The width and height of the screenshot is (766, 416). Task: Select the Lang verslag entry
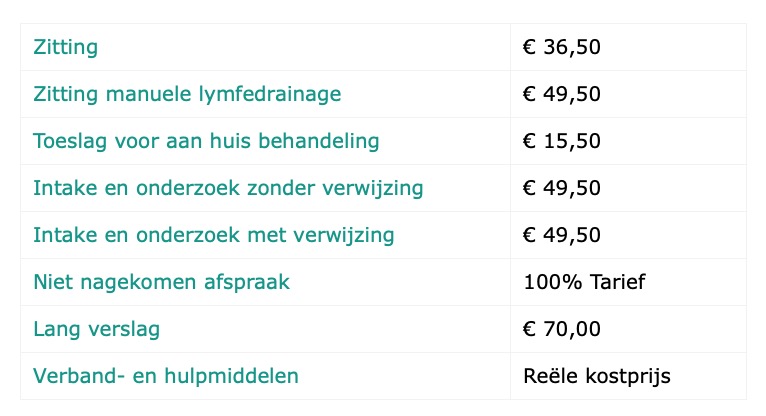click(97, 329)
